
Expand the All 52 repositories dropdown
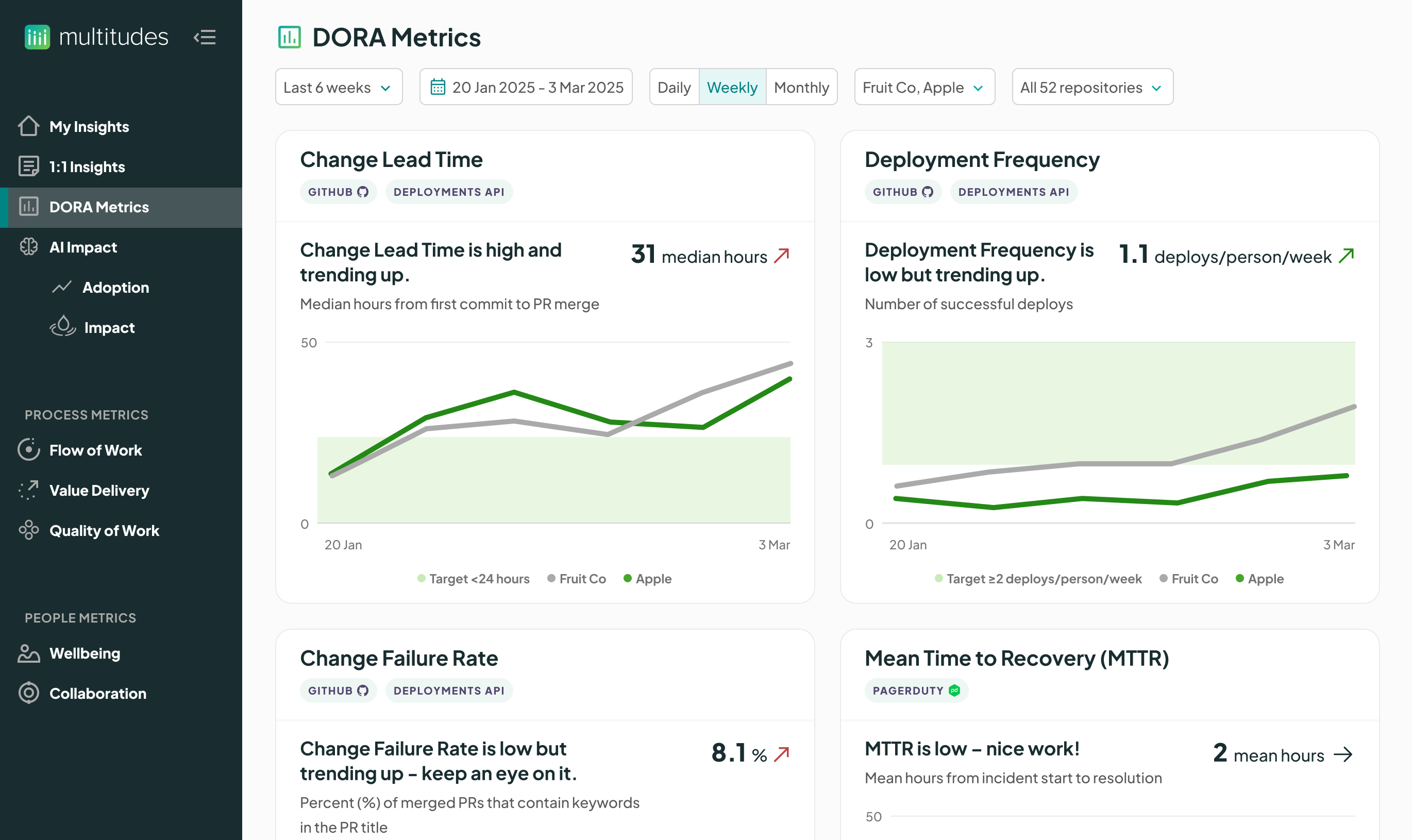click(1091, 87)
